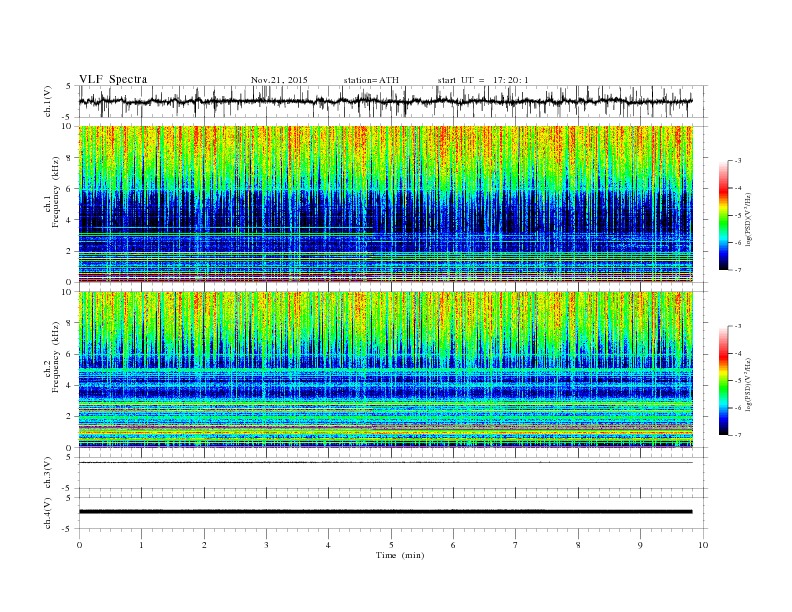Screen dimensions: 792x612
Task: Click the '6' time axis tick label
Action: coord(453,545)
